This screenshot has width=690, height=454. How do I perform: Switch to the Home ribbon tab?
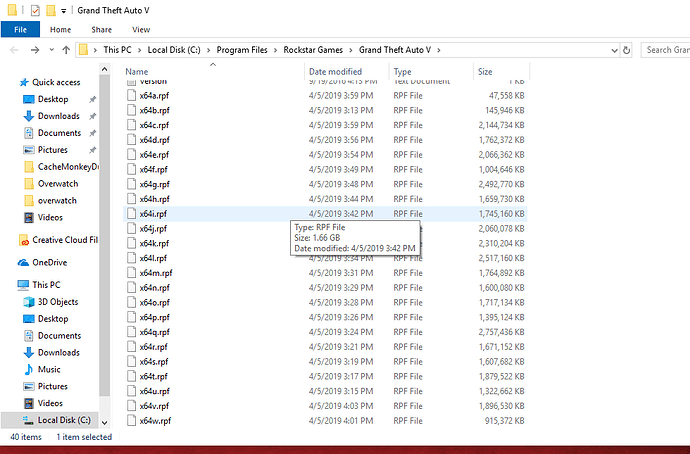pyautogui.click(x=60, y=29)
